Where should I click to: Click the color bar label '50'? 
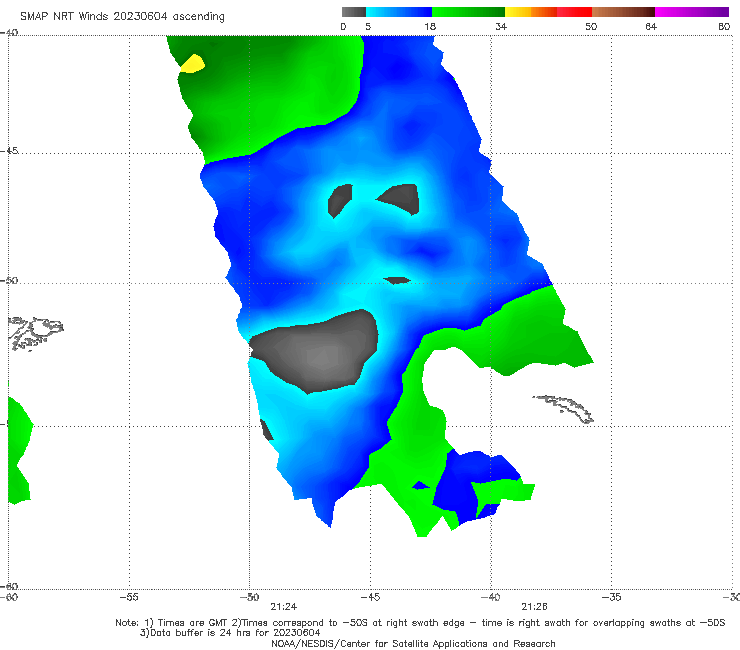pos(591,26)
